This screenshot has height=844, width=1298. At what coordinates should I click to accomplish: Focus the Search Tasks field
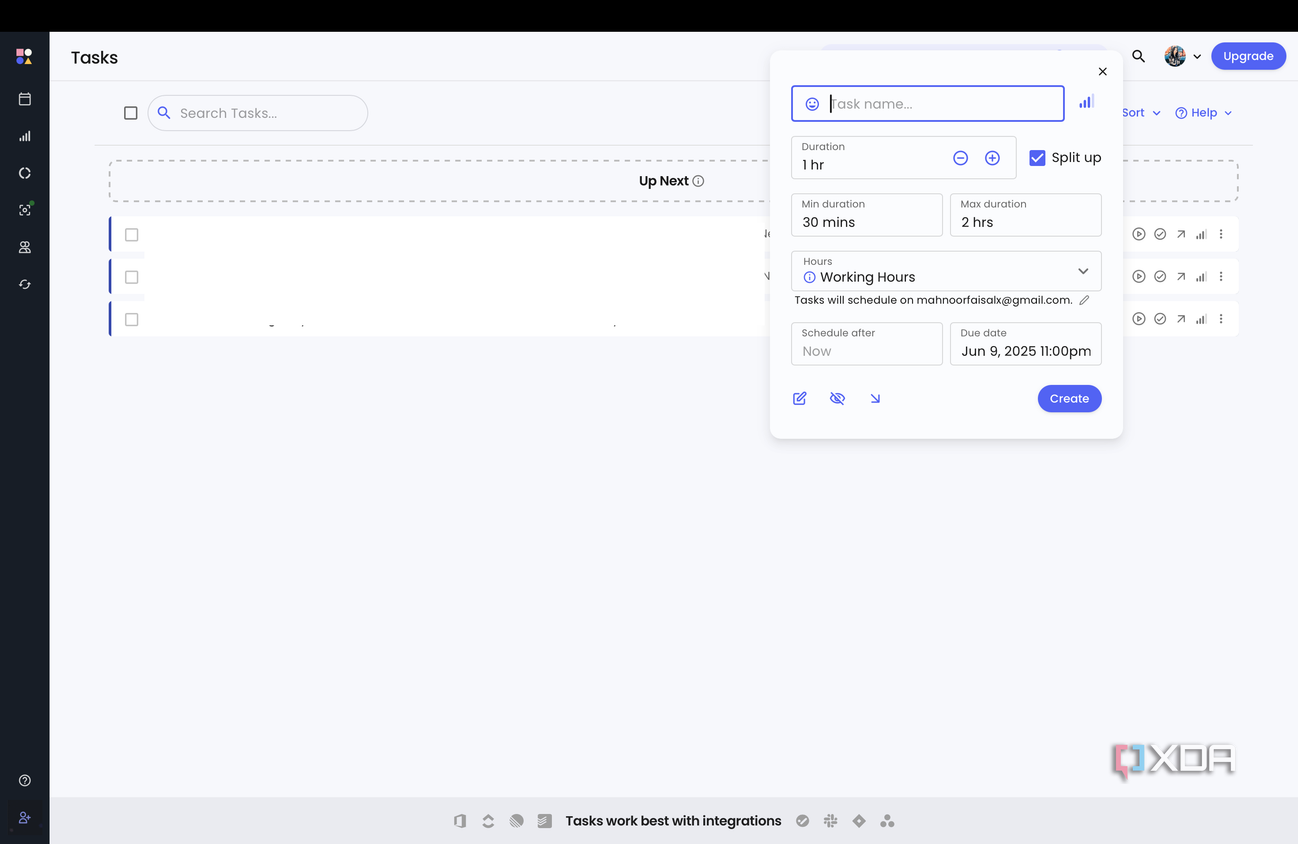coord(258,113)
